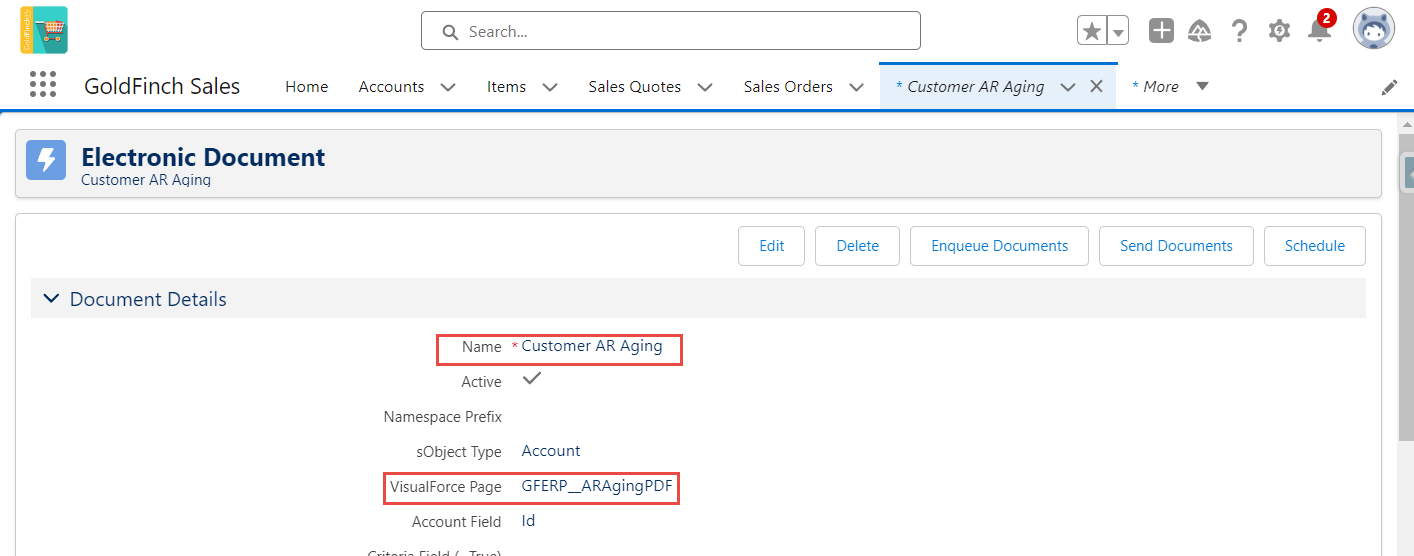Click the Customer AR Aging name value
The image size is (1414, 556).
592,346
